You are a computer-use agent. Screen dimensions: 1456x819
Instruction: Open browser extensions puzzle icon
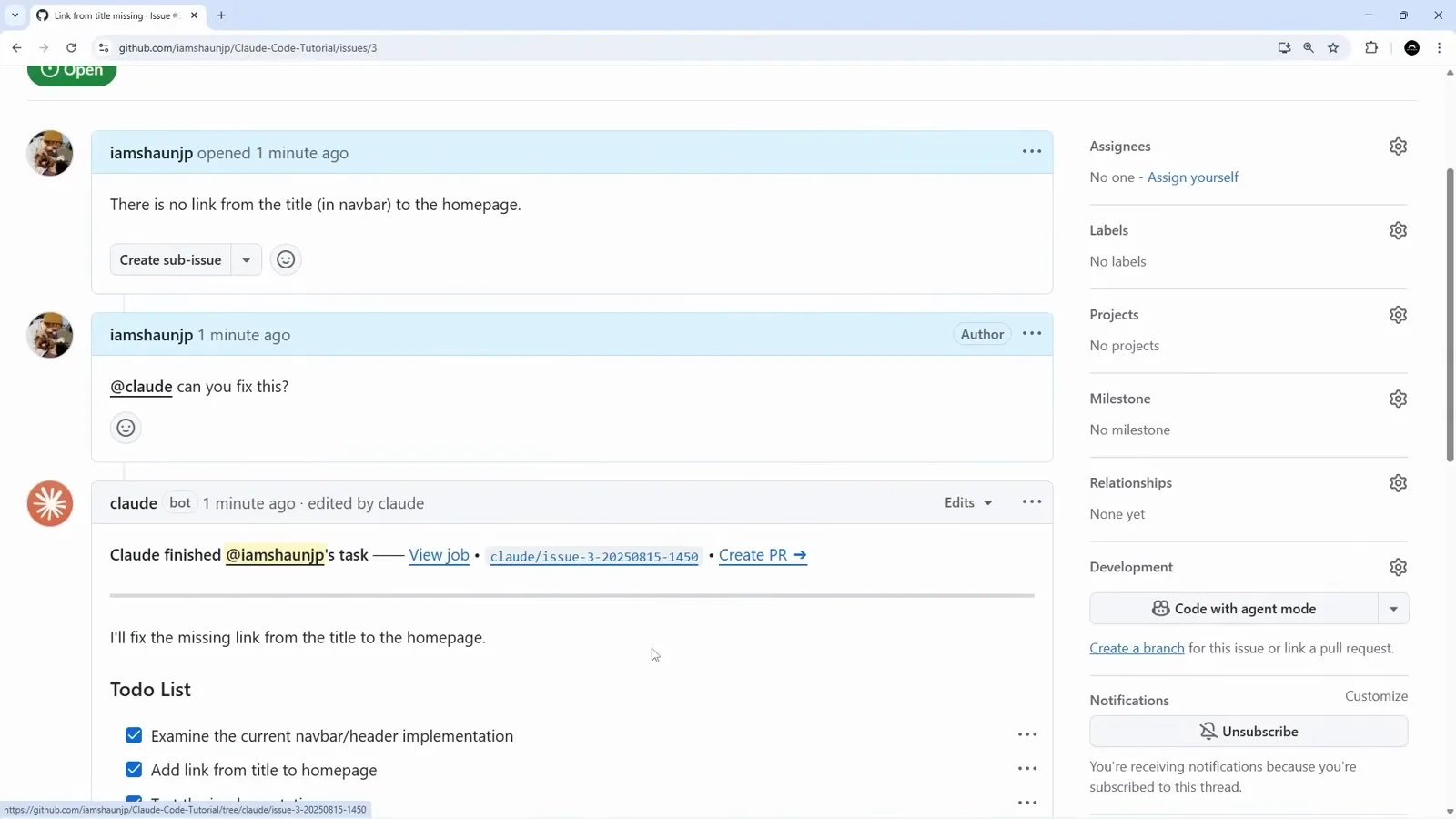[x=1371, y=47]
